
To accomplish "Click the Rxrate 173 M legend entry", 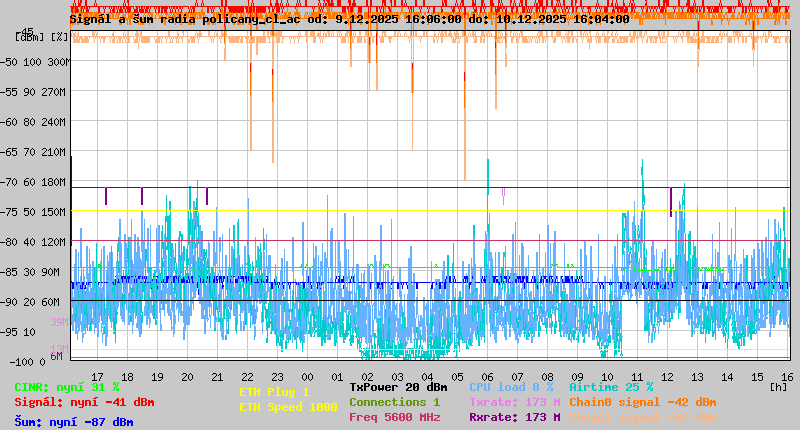I will click(514, 417).
